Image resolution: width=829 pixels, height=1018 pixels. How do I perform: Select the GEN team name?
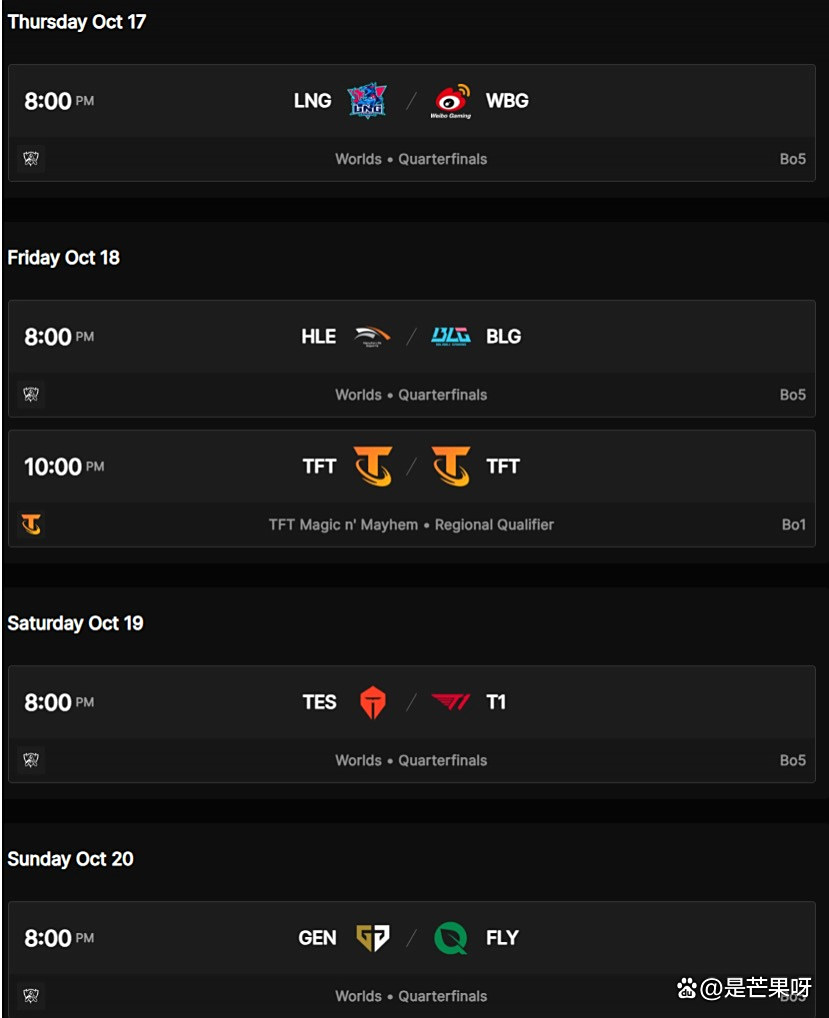click(x=317, y=938)
